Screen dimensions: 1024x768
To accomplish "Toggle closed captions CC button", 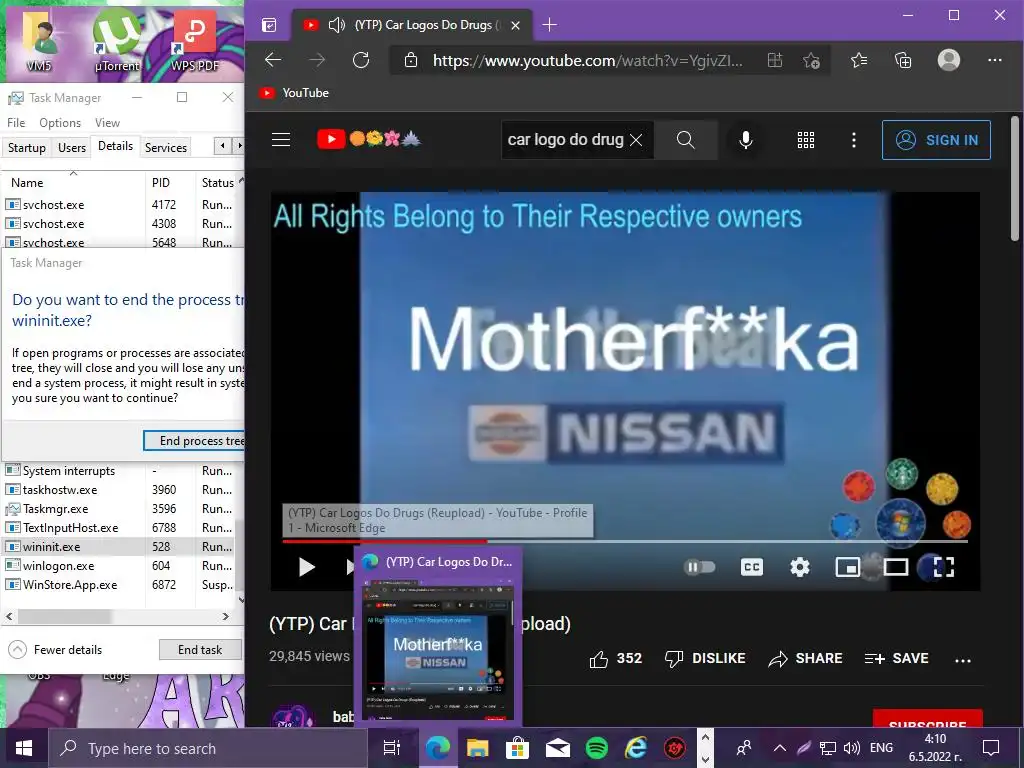I will pos(752,567).
